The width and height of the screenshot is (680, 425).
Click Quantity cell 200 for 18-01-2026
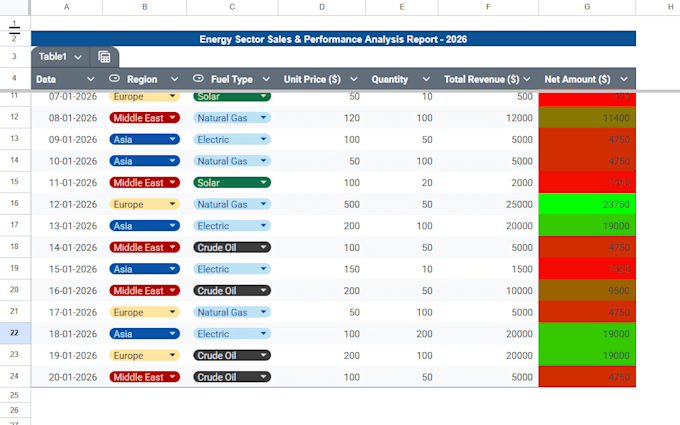point(402,334)
